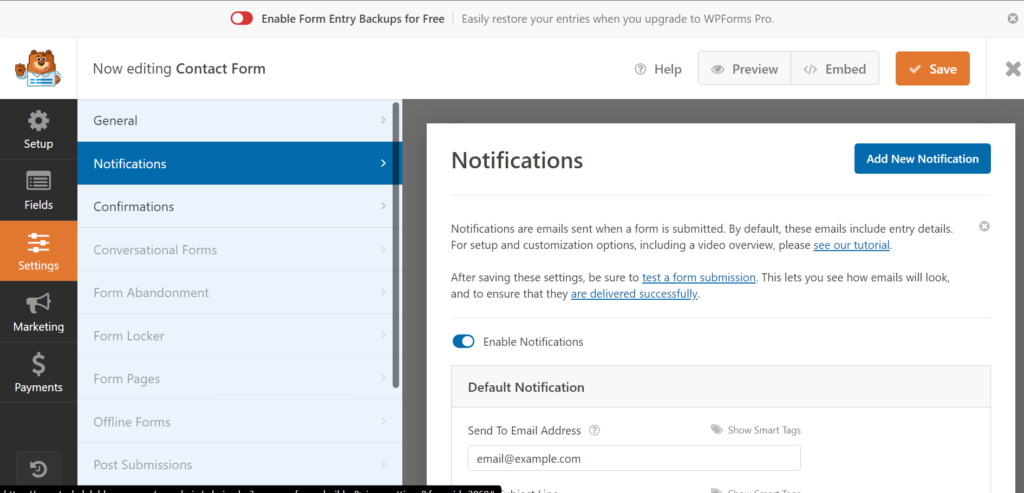Viewport: 1024px width, 493px height.
Task: Open the Fields panel
Action: (39, 190)
